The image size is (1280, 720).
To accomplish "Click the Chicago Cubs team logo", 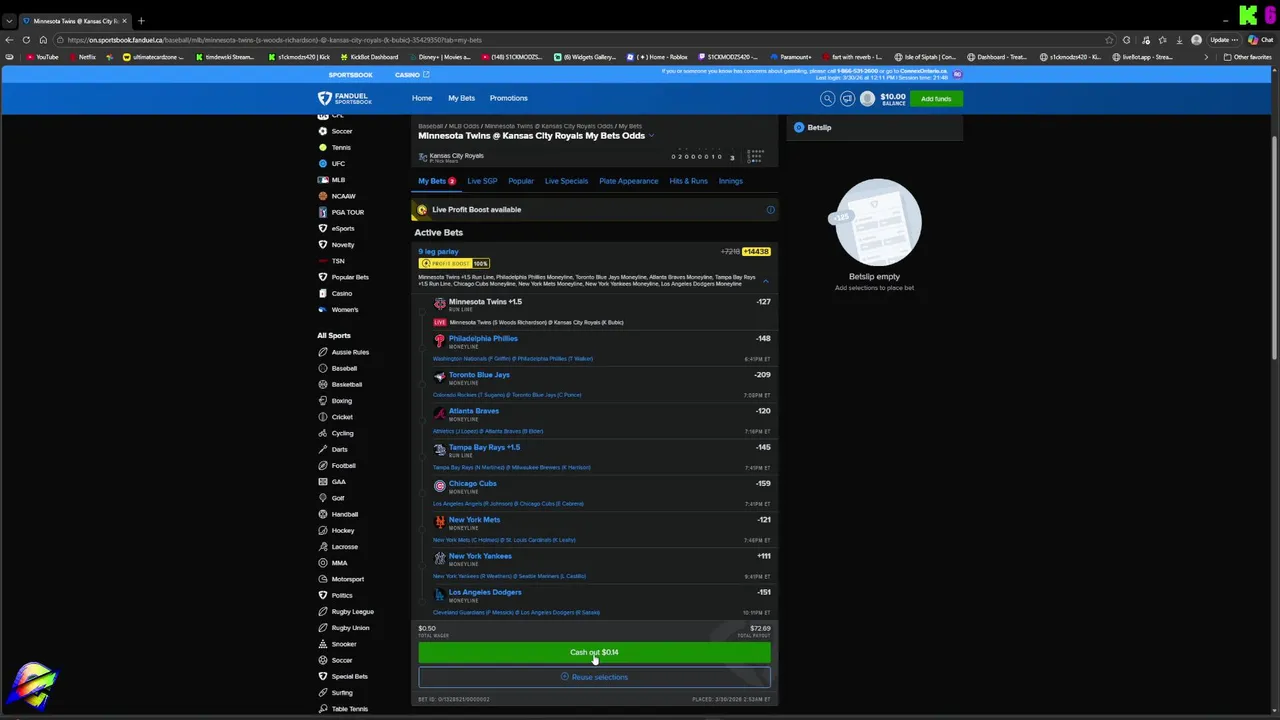I will pos(439,485).
